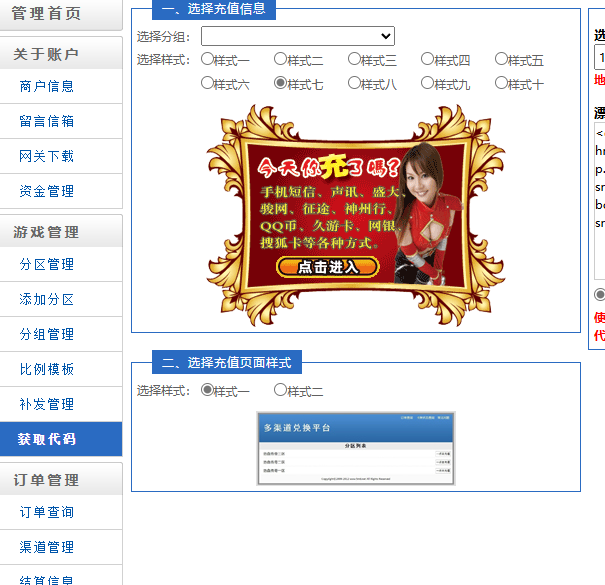The image size is (605, 585).
Task: Open the 选择分组 dropdown list
Action: (297, 36)
